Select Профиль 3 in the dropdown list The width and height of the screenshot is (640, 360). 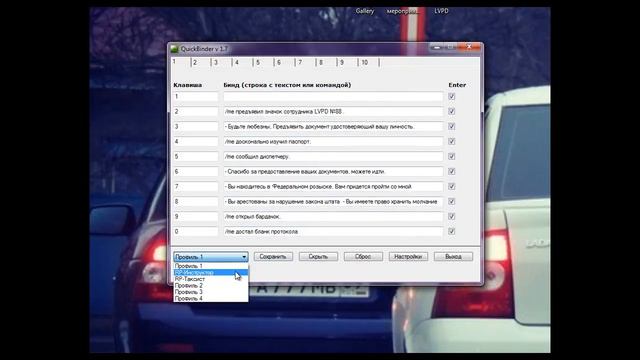(x=211, y=292)
